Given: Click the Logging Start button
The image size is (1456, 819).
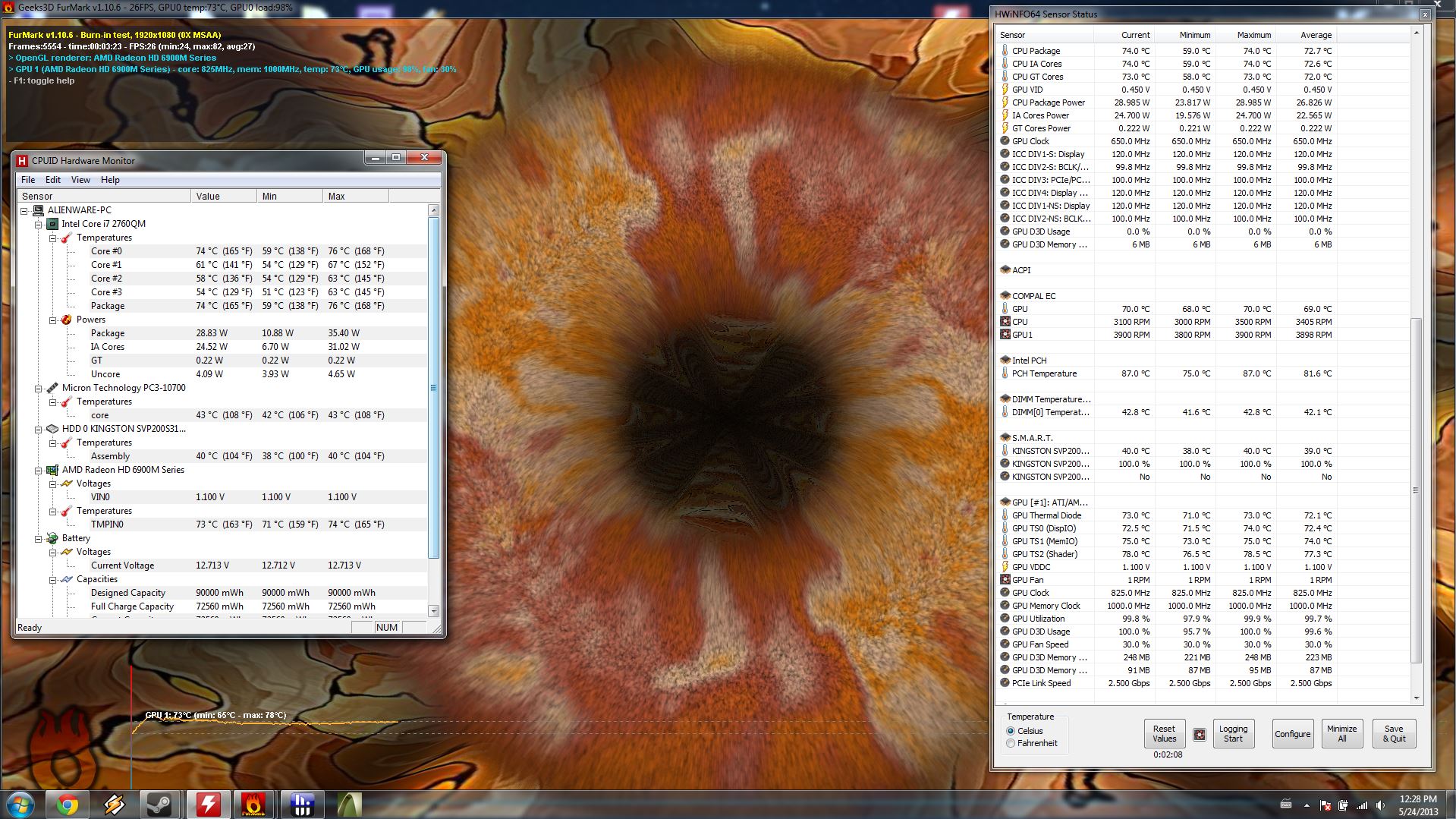Looking at the screenshot, I should pos(1233,734).
